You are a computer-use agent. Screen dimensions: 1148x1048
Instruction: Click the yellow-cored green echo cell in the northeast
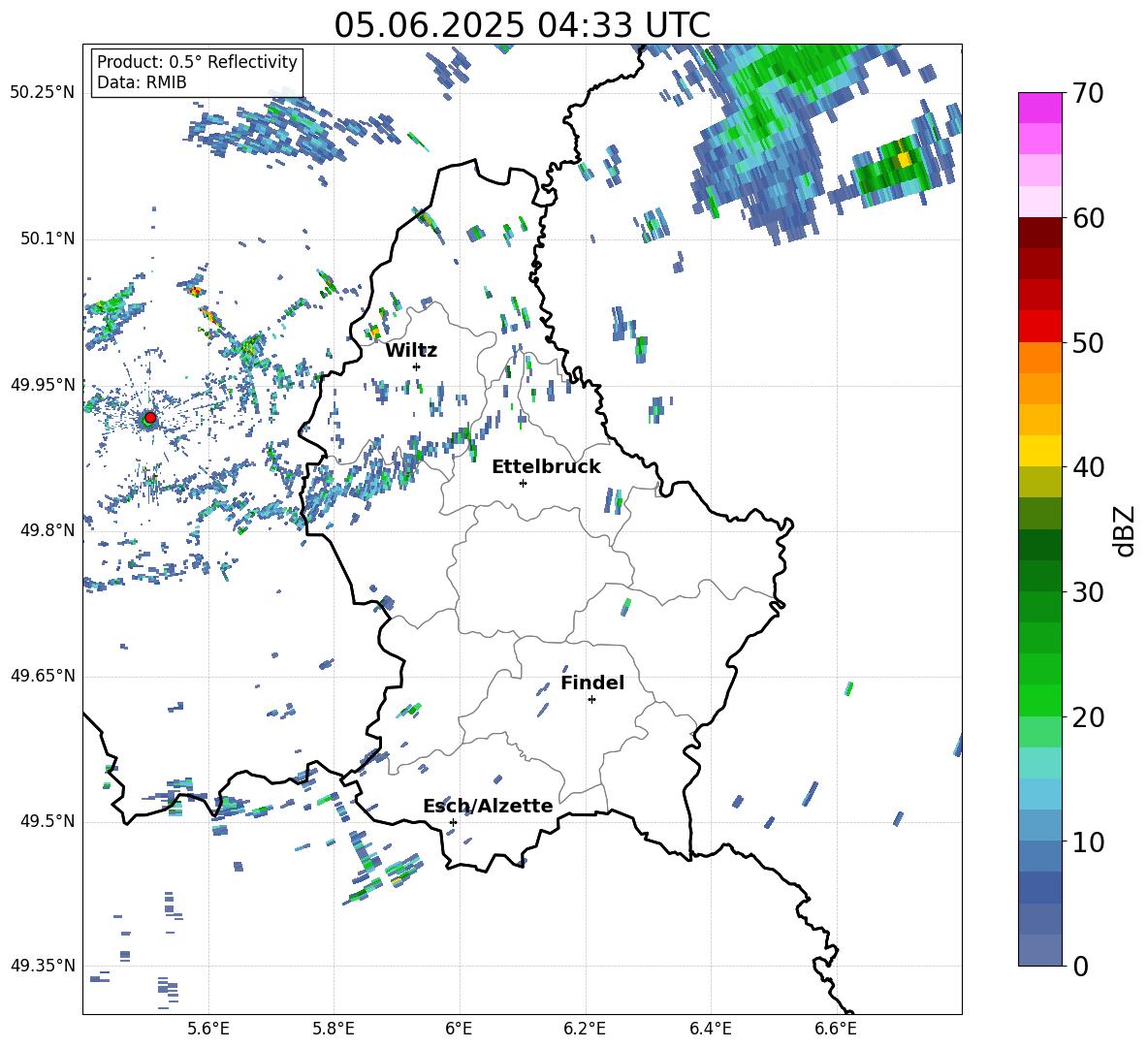(x=893, y=169)
